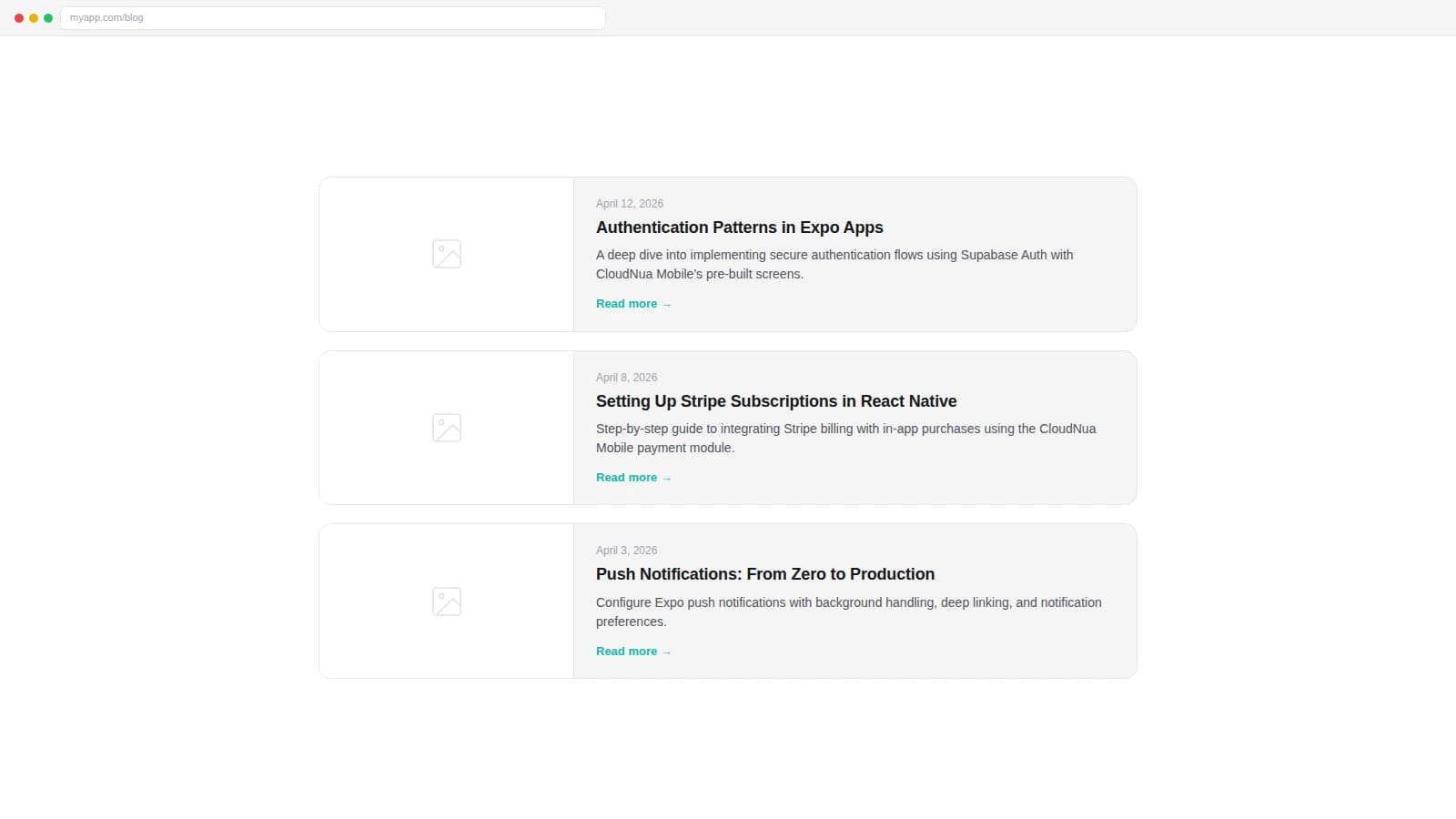This screenshot has height=819, width=1456.
Task: Click the date April 12, 2026
Action: [x=630, y=204]
